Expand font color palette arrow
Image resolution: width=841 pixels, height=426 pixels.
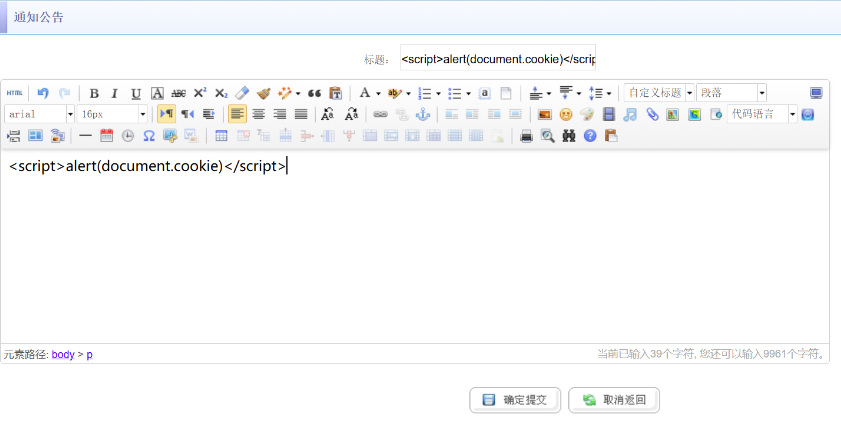tap(378, 94)
